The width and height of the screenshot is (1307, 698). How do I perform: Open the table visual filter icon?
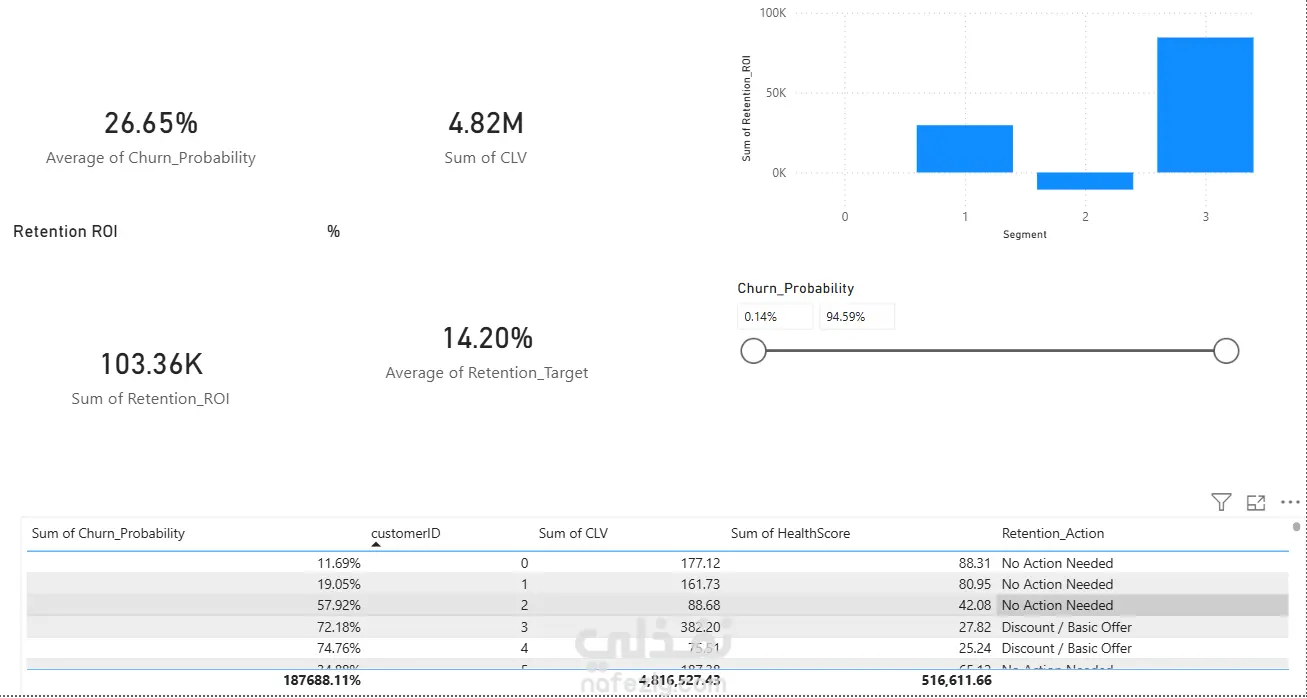1220,502
